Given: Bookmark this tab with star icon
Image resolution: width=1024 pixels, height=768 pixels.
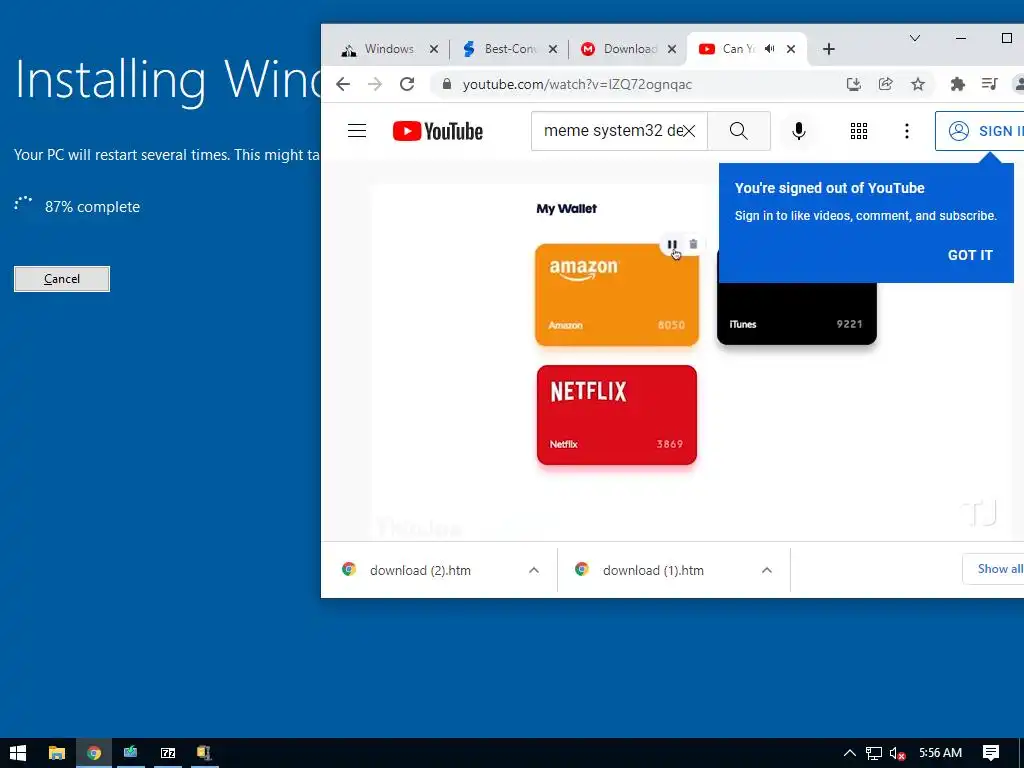Looking at the screenshot, I should click(x=918, y=84).
